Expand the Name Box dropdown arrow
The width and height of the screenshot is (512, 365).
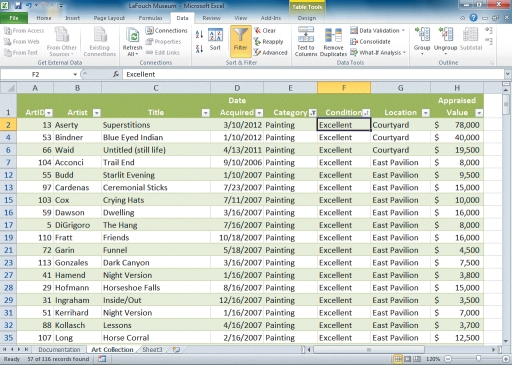(x=75, y=74)
